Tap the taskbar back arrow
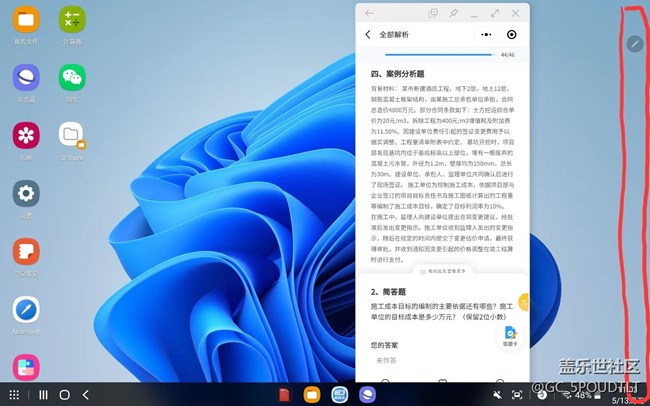The width and height of the screenshot is (650, 406). (85, 395)
